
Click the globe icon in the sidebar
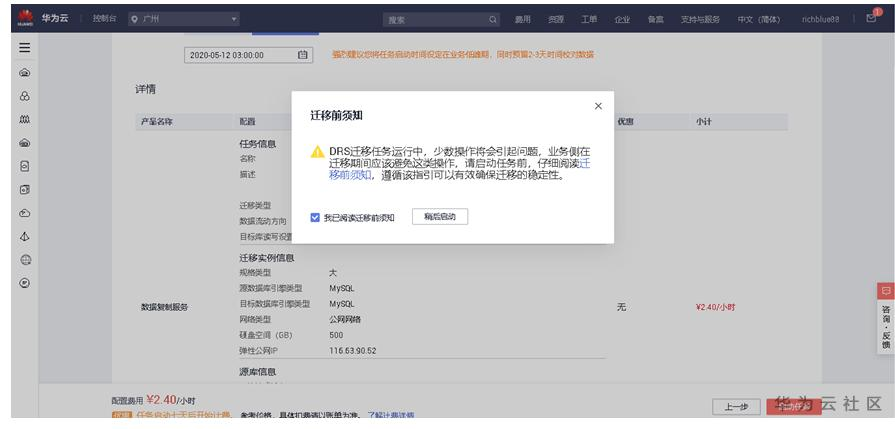(25, 260)
